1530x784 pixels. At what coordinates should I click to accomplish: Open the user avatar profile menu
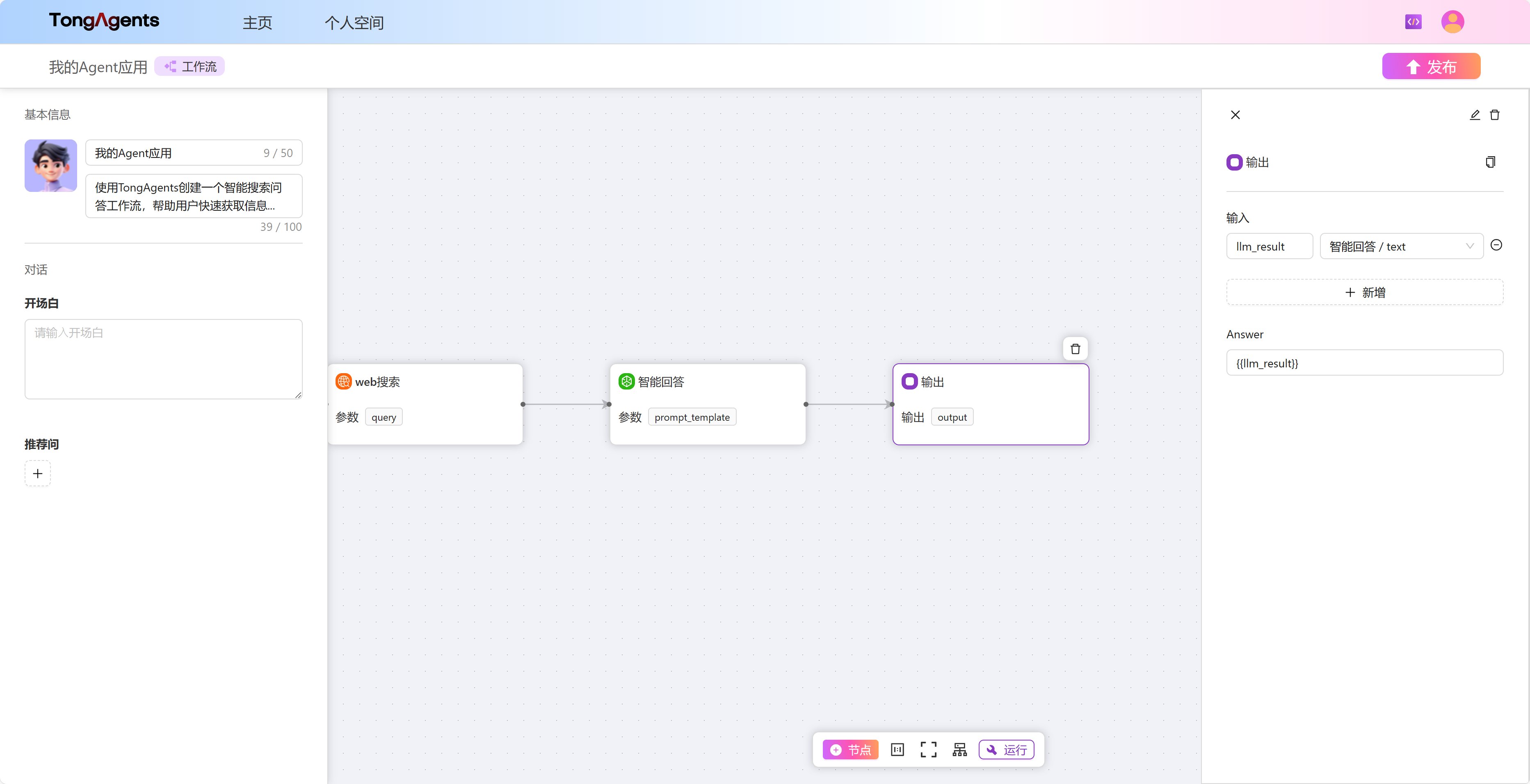coord(1452,22)
